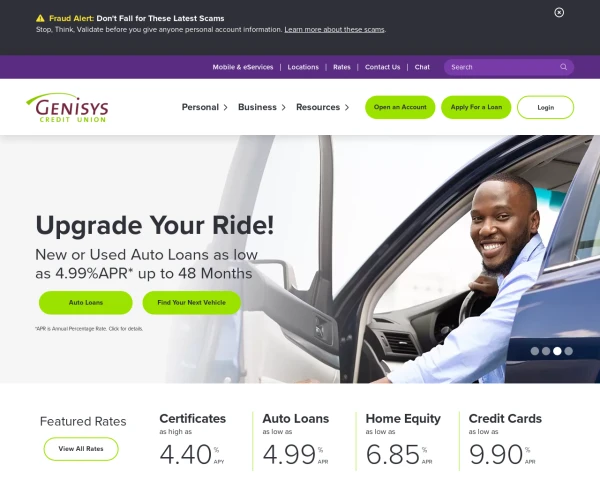Go to the Rates page
The height and width of the screenshot is (480, 600).
(x=342, y=67)
